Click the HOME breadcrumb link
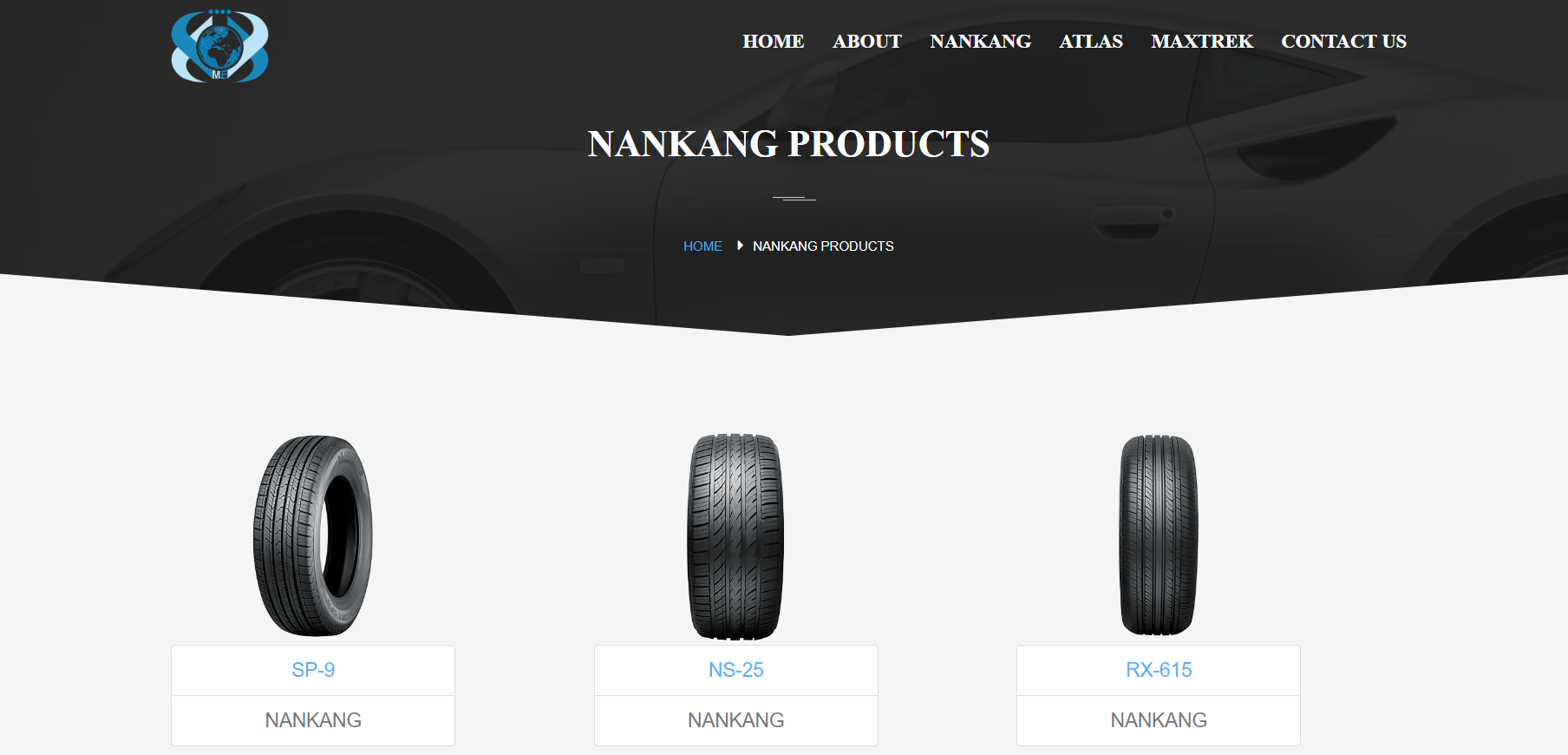This screenshot has width=1568, height=755. [702, 246]
